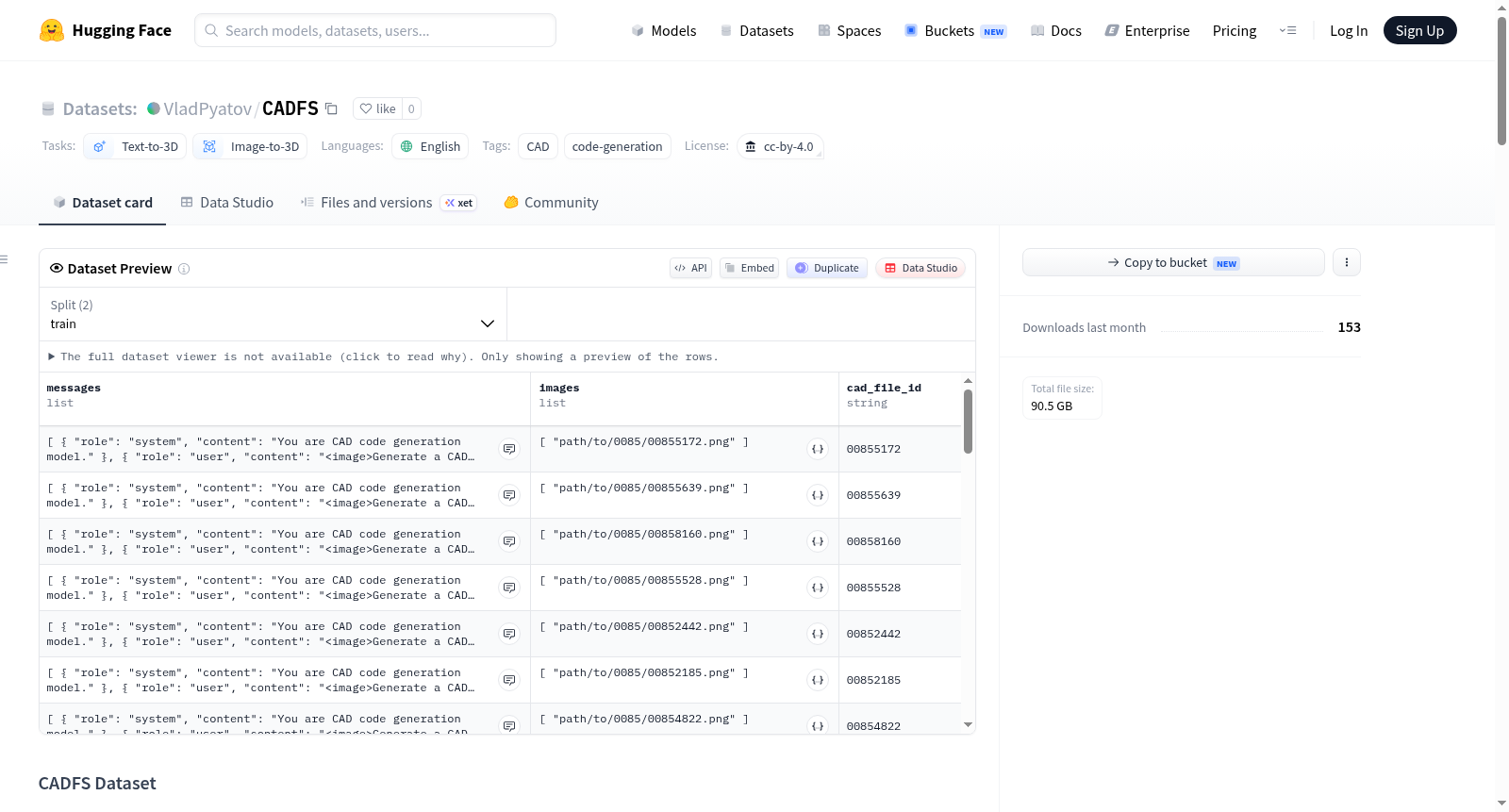Viewport: 1509px width, 812px height.
Task: Click the Embed button
Action: (750, 268)
